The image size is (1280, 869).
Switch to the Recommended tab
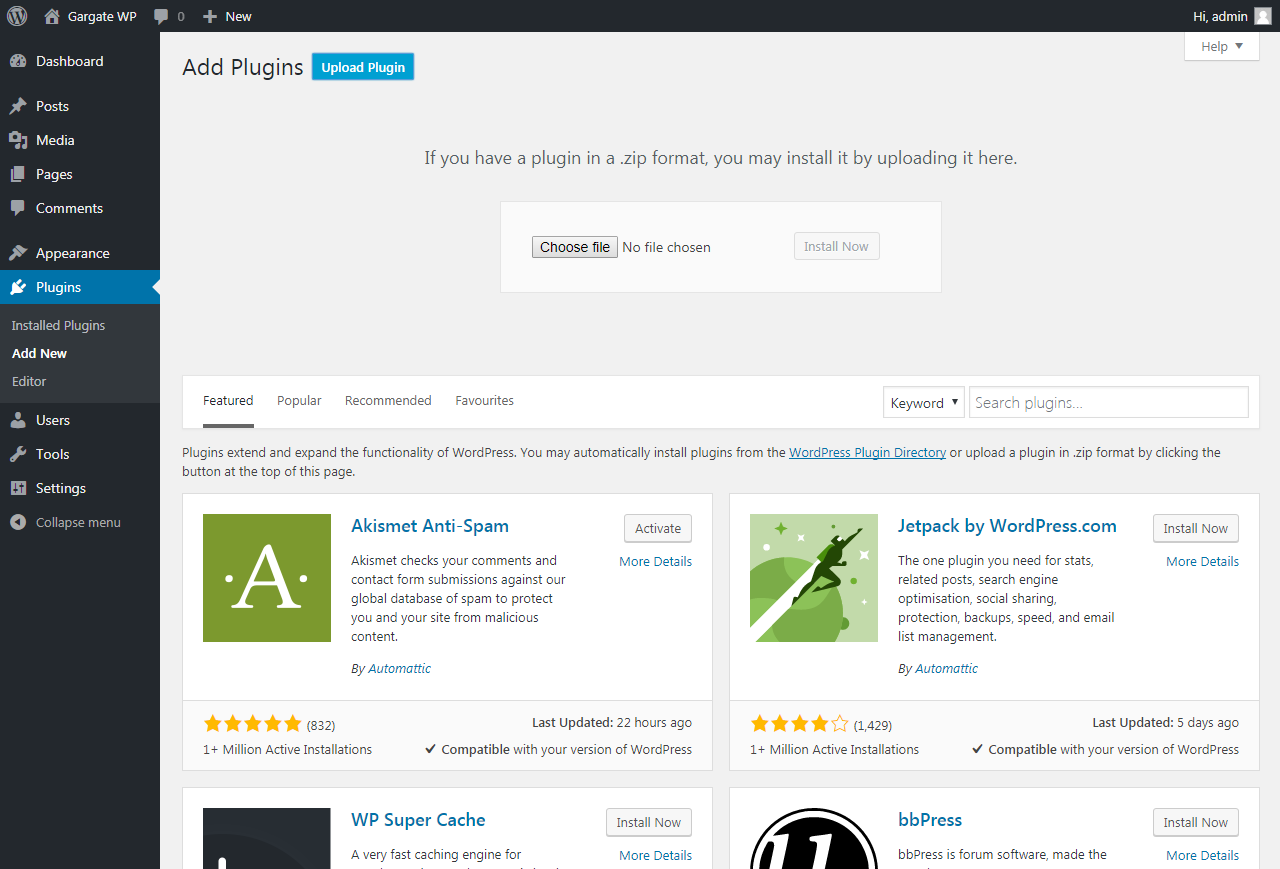[x=388, y=401]
